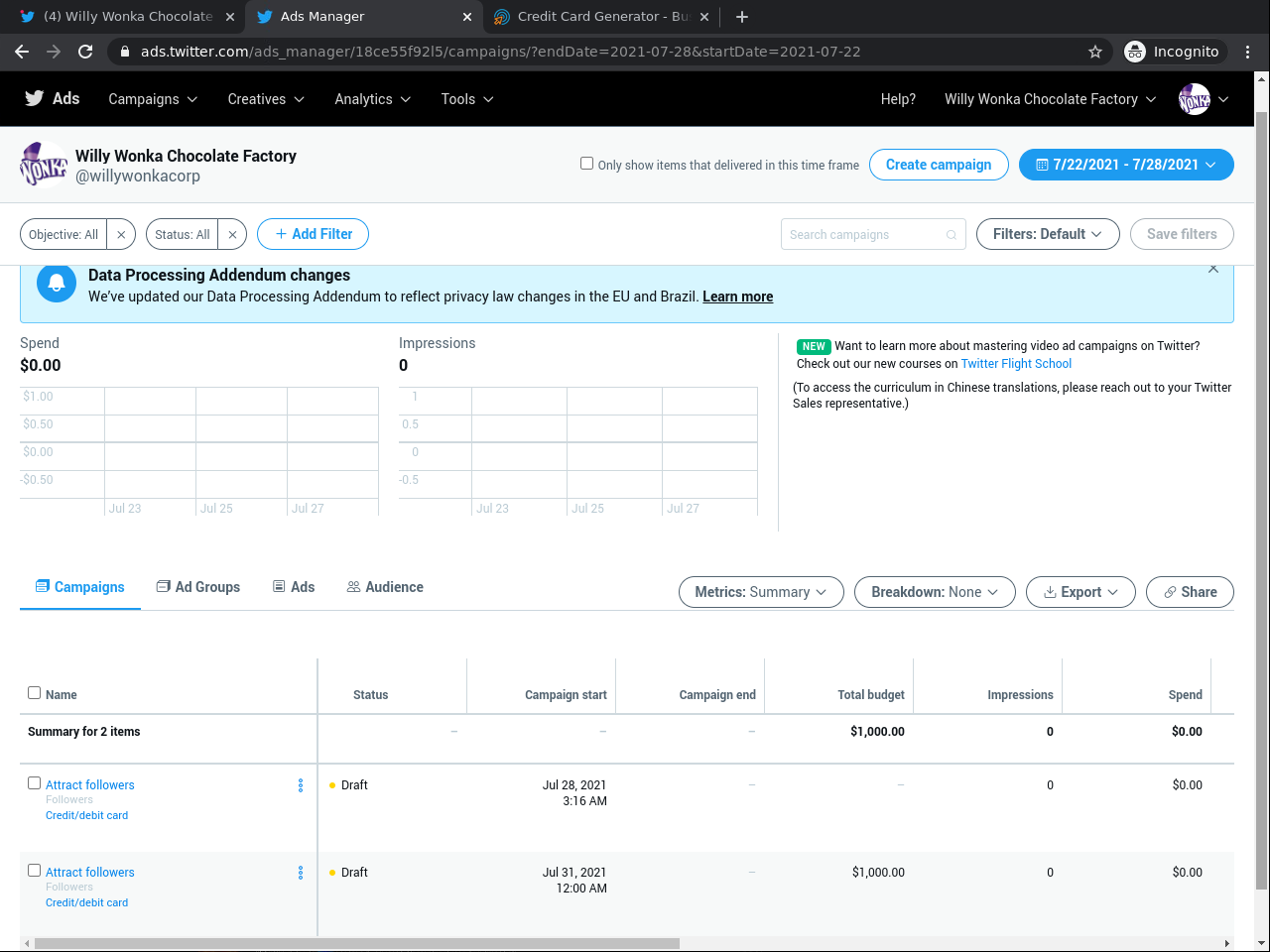Screen dimensions: 1270x952
Task: Open the Jul 31 Attract followers campaign link
Action: [90, 873]
